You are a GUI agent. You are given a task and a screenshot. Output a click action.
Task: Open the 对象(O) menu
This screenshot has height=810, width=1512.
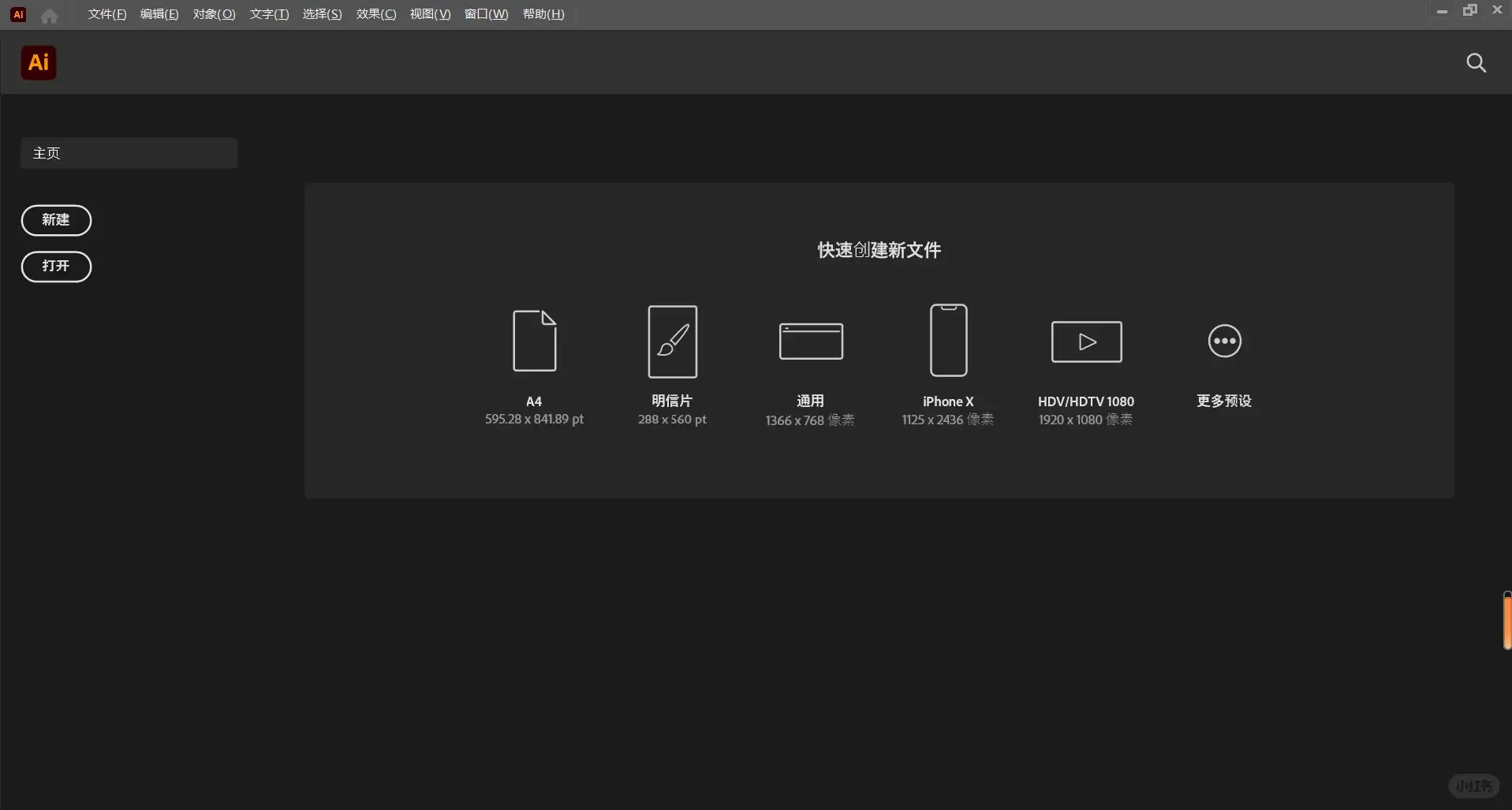pyautogui.click(x=212, y=13)
